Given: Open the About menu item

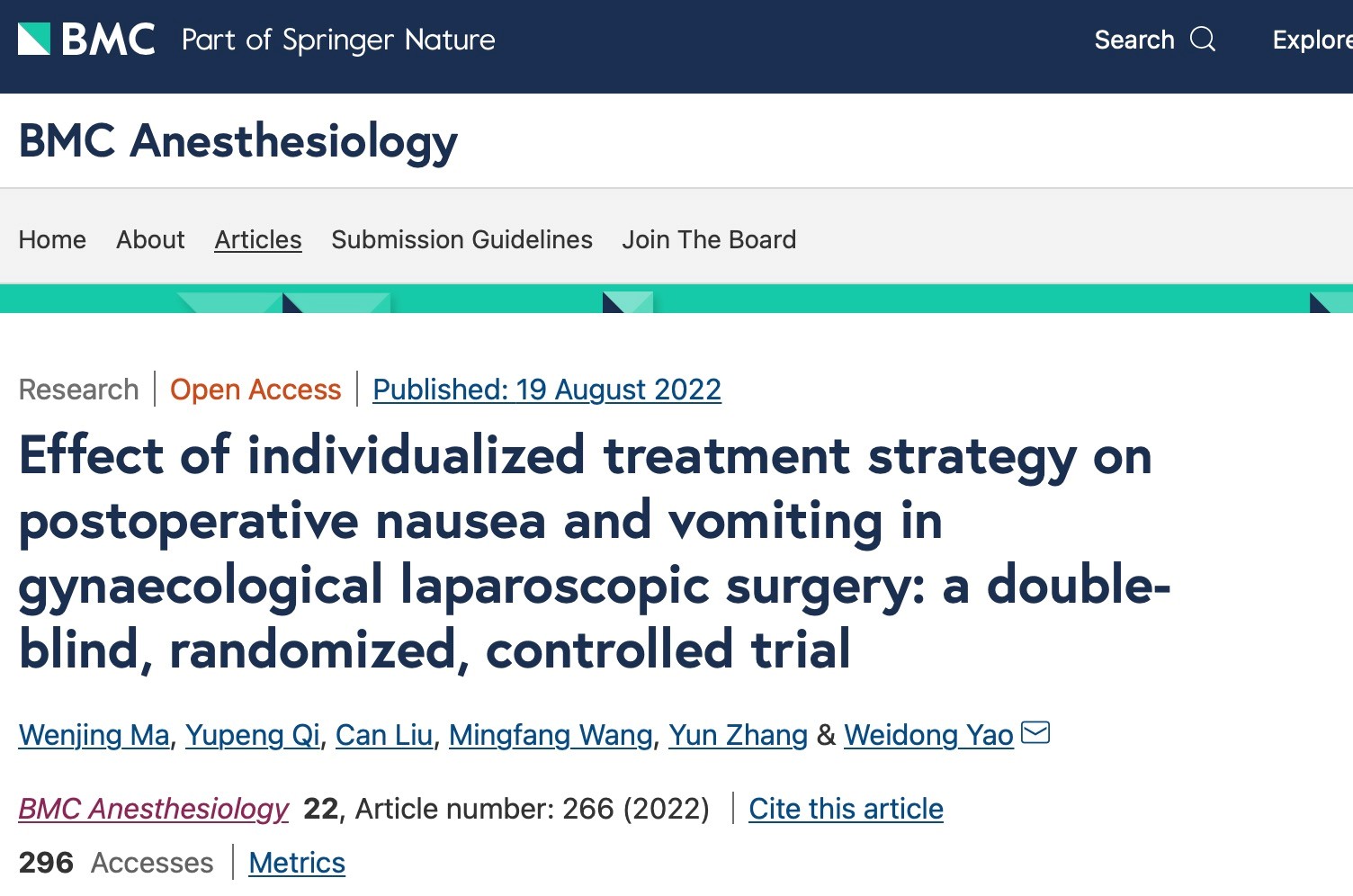Looking at the screenshot, I should tap(150, 239).
